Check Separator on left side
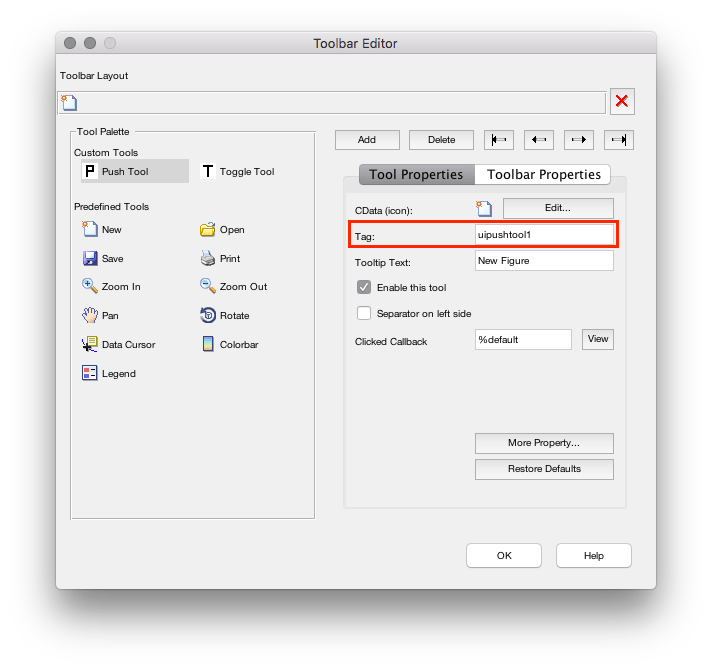Viewport: 712px width, 669px height. click(x=364, y=313)
